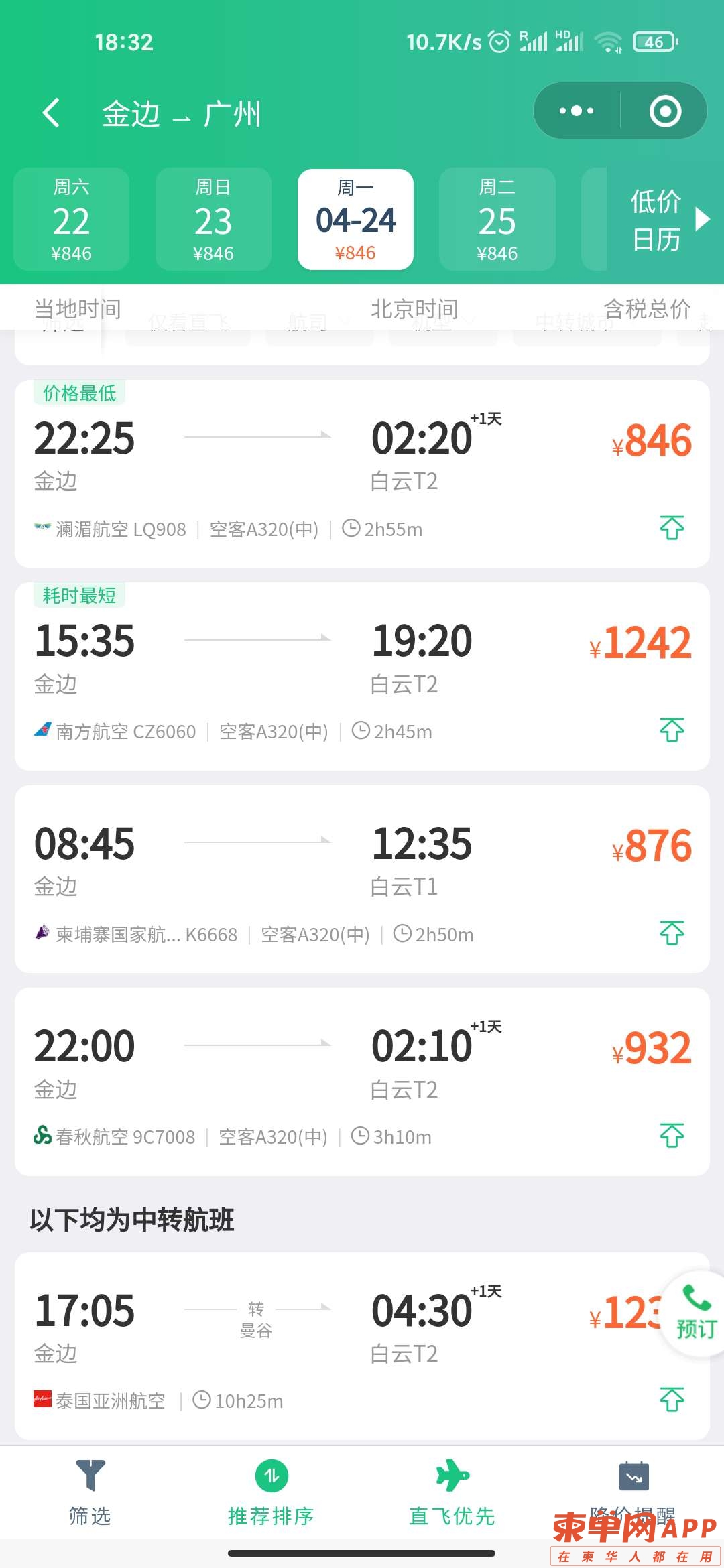Tap the back arrow beside 金边

pyautogui.click(x=51, y=112)
